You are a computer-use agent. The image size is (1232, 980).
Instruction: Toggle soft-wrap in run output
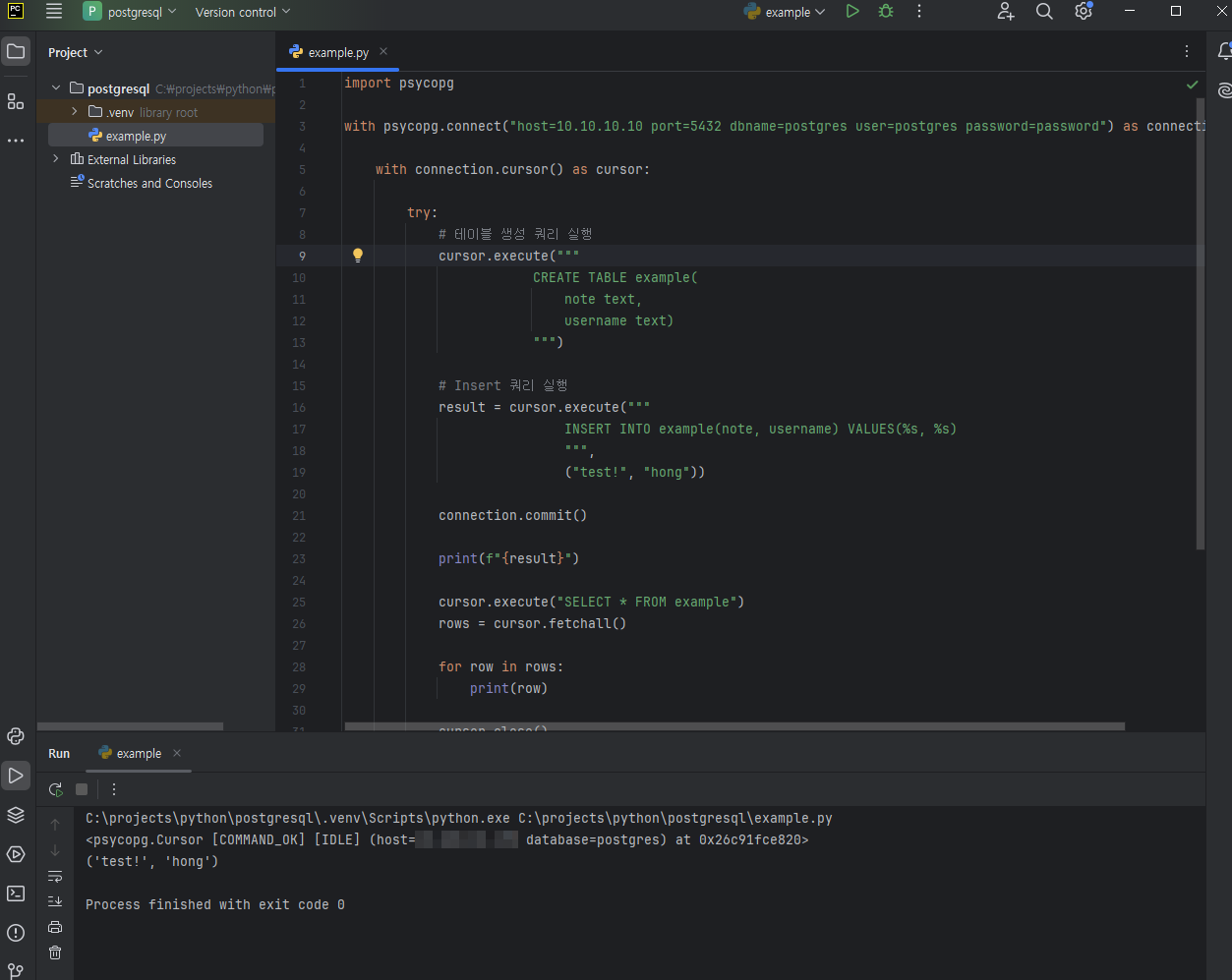click(55, 876)
